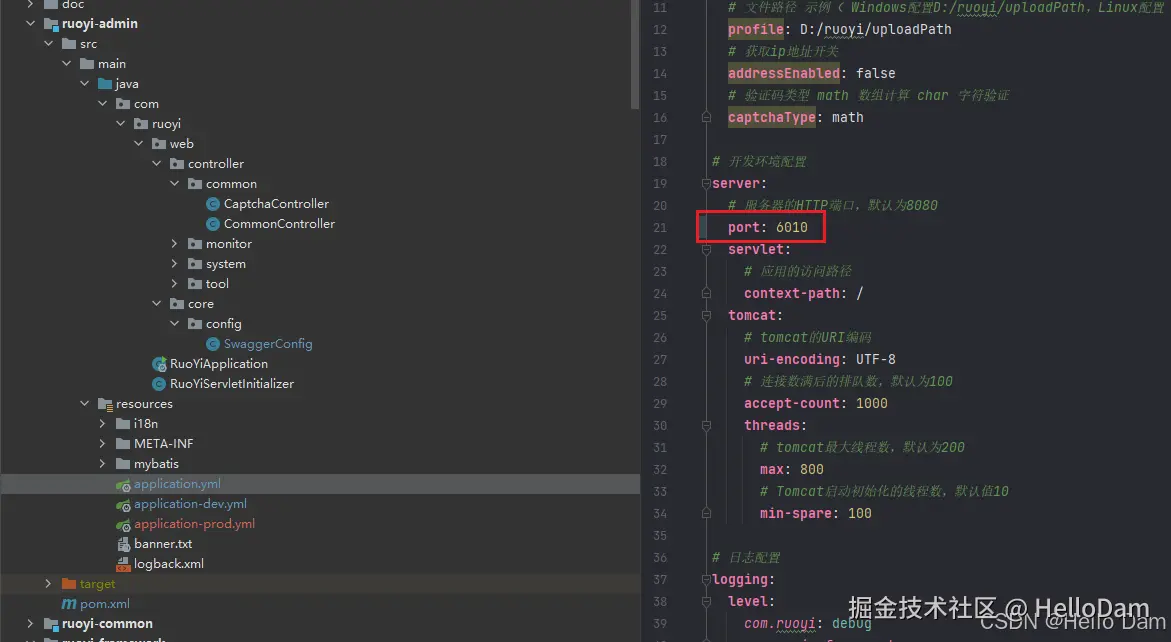The width and height of the screenshot is (1171, 642).
Task: Click the context-path key in editor
Action: click(792, 293)
